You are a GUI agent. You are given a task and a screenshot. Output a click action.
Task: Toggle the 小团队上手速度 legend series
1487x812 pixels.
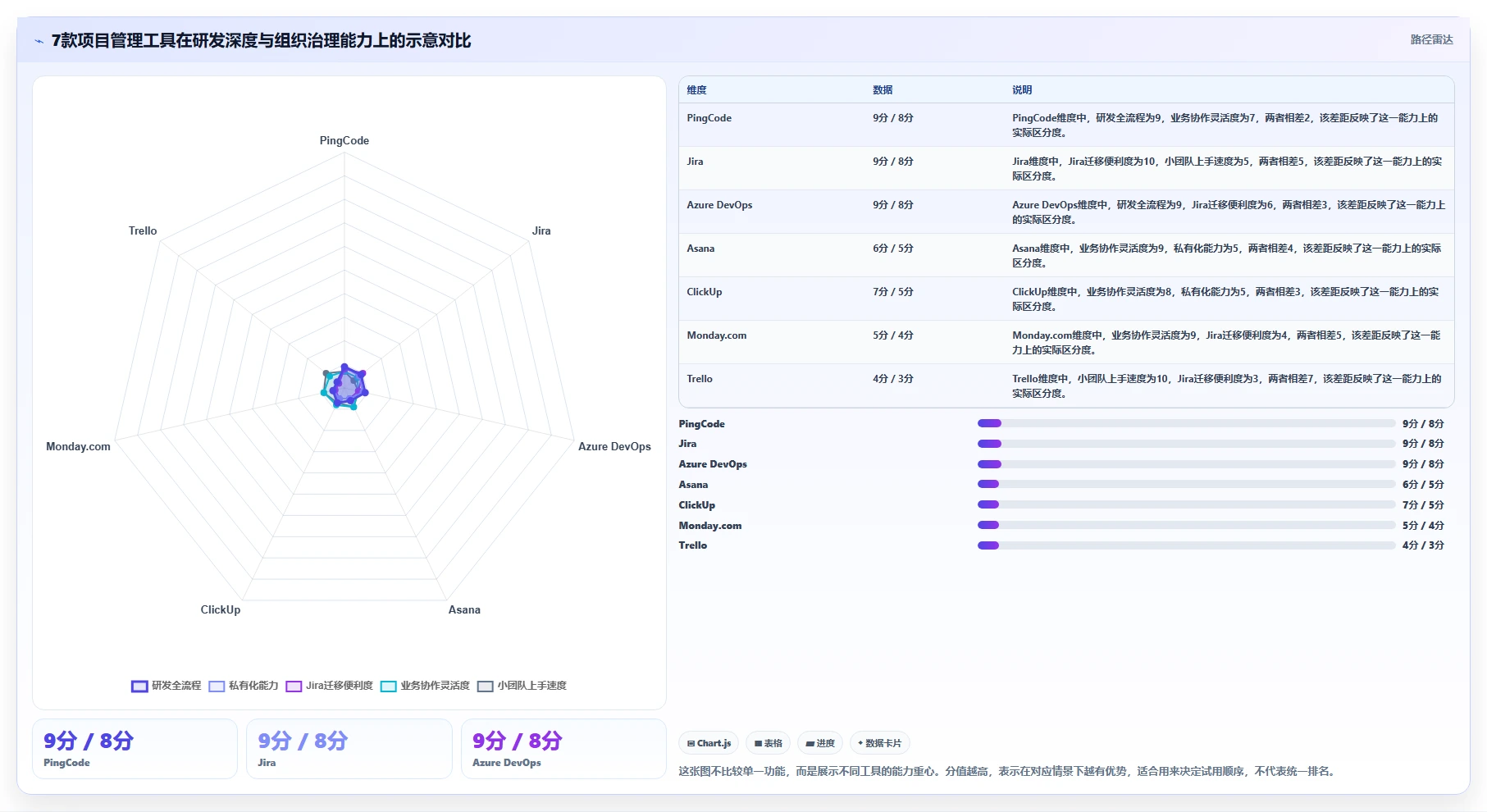[x=522, y=686]
